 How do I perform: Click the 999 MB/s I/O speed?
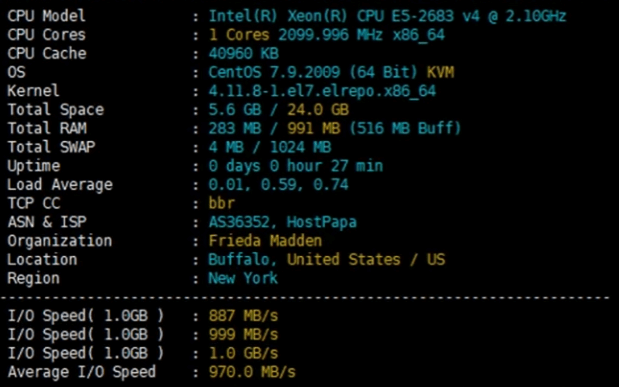click(x=243, y=334)
